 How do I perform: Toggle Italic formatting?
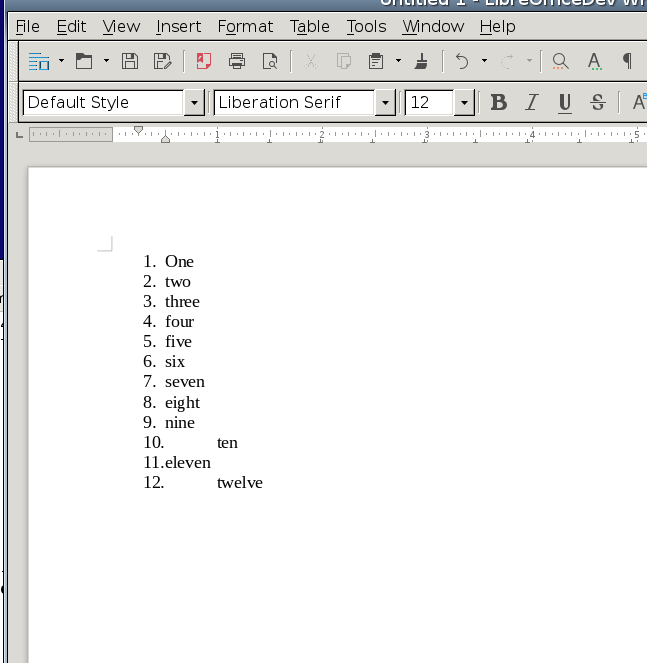532,102
